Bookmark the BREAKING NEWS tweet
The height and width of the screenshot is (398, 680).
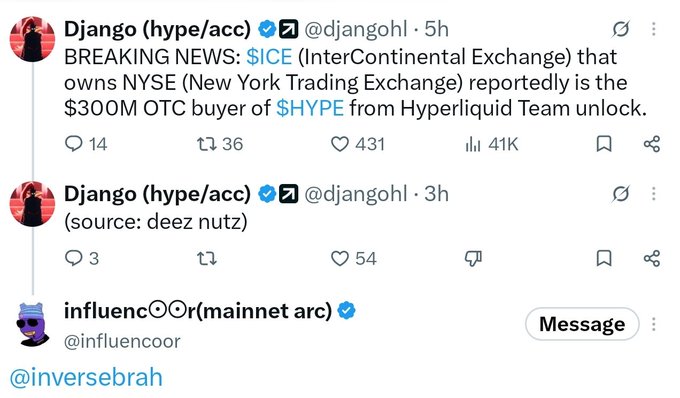tap(604, 144)
